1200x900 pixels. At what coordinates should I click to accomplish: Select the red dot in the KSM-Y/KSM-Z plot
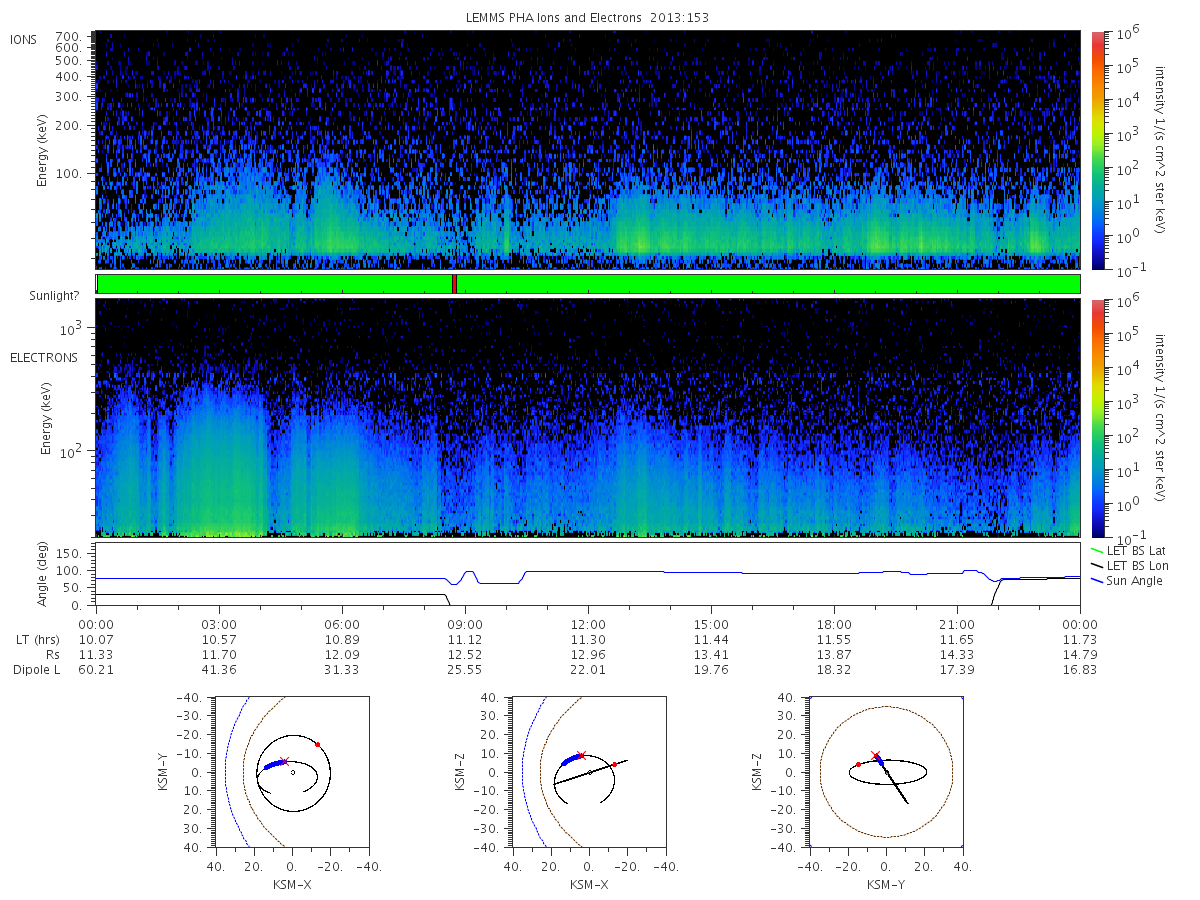[x=858, y=764]
